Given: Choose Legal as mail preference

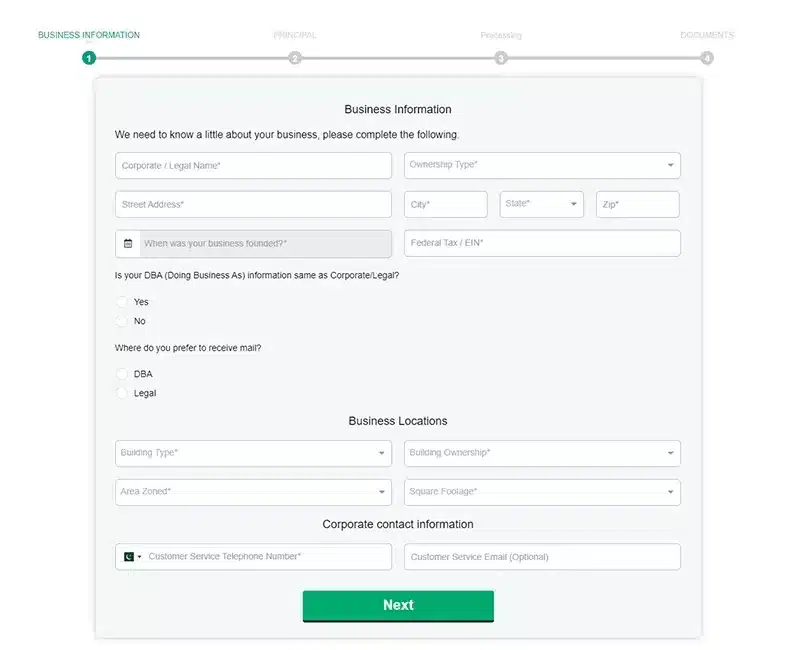Looking at the screenshot, I should pyautogui.click(x=122, y=393).
